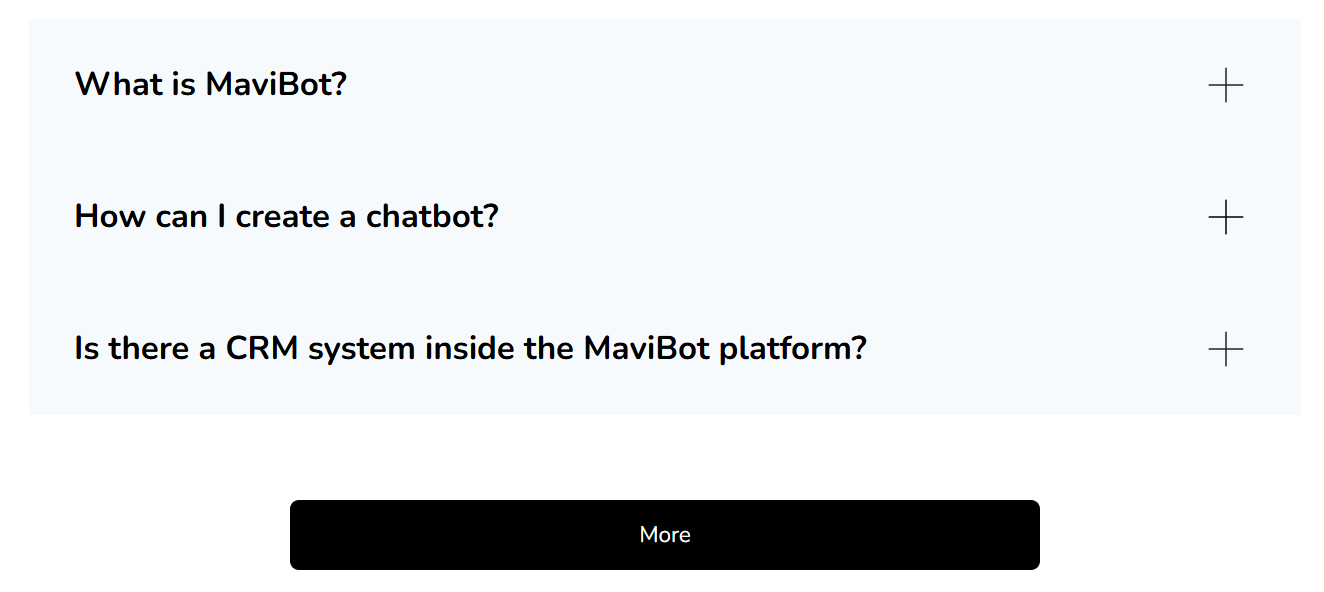Toggle the MaviBot question's cross icon
1324x592 pixels.
(x=1225, y=85)
